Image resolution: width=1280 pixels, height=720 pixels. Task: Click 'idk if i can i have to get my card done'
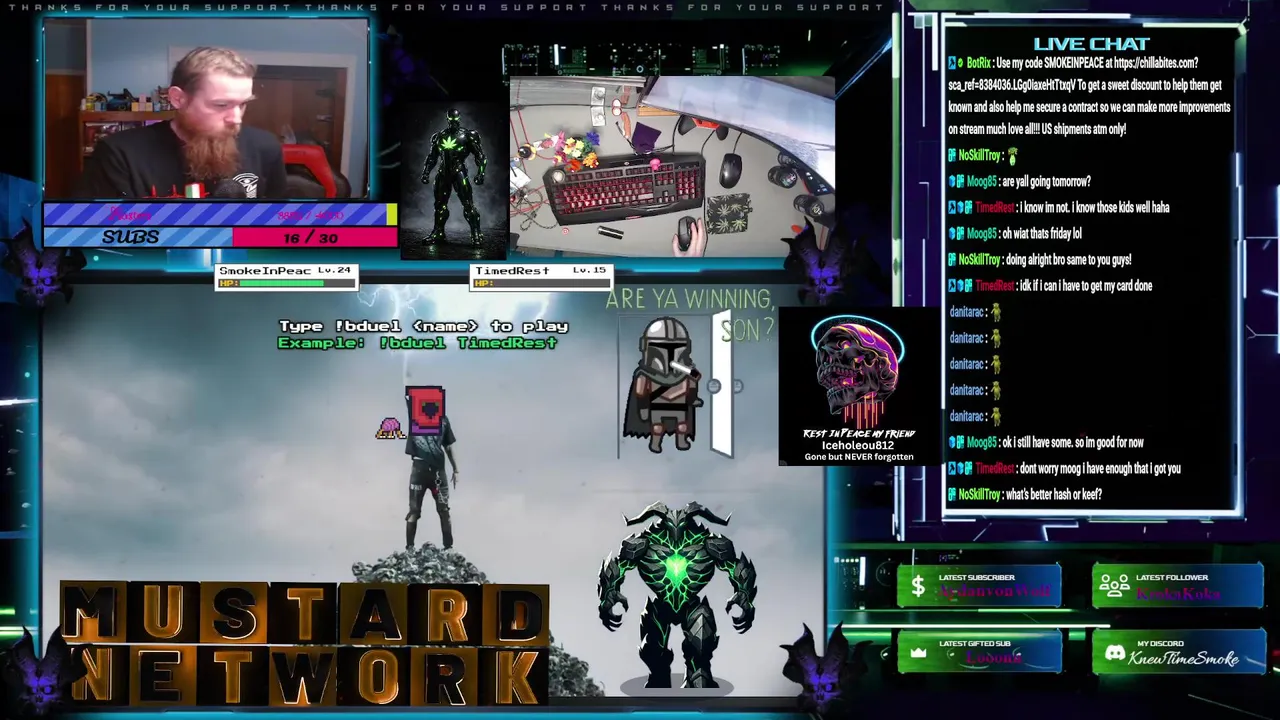[1086, 286]
